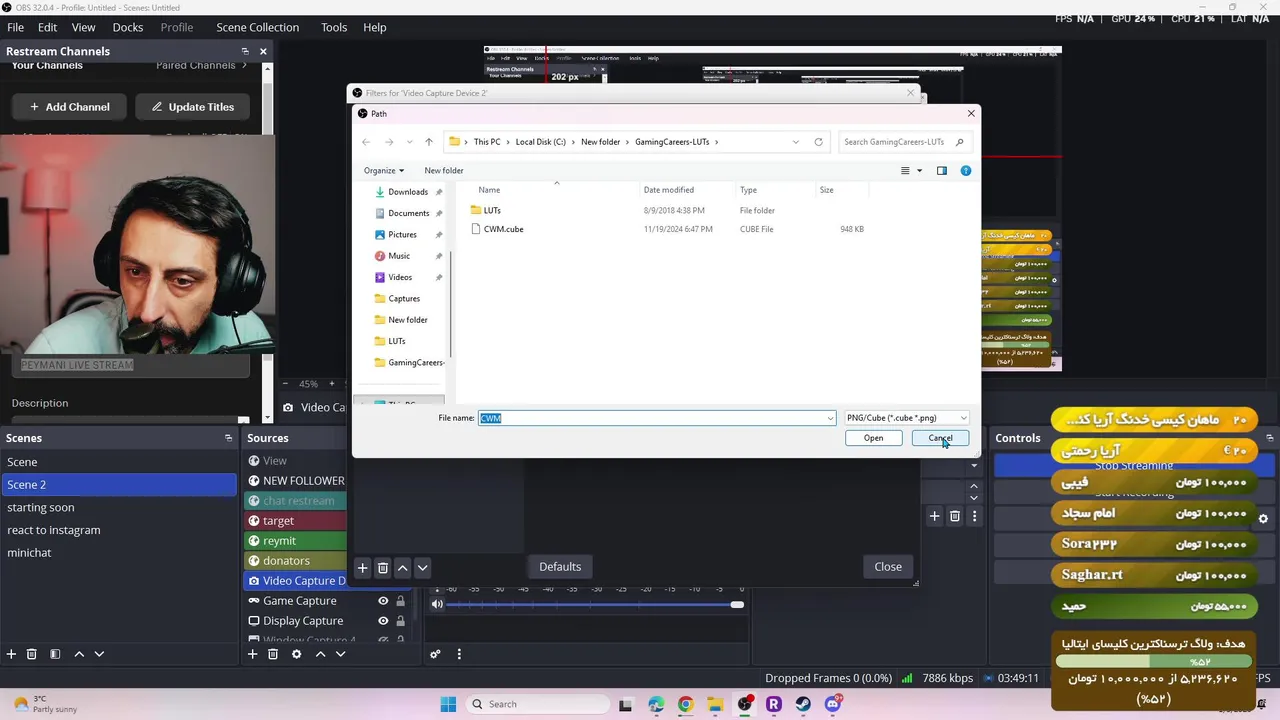Toggle lock on Game Capture source

pyautogui.click(x=400, y=601)
